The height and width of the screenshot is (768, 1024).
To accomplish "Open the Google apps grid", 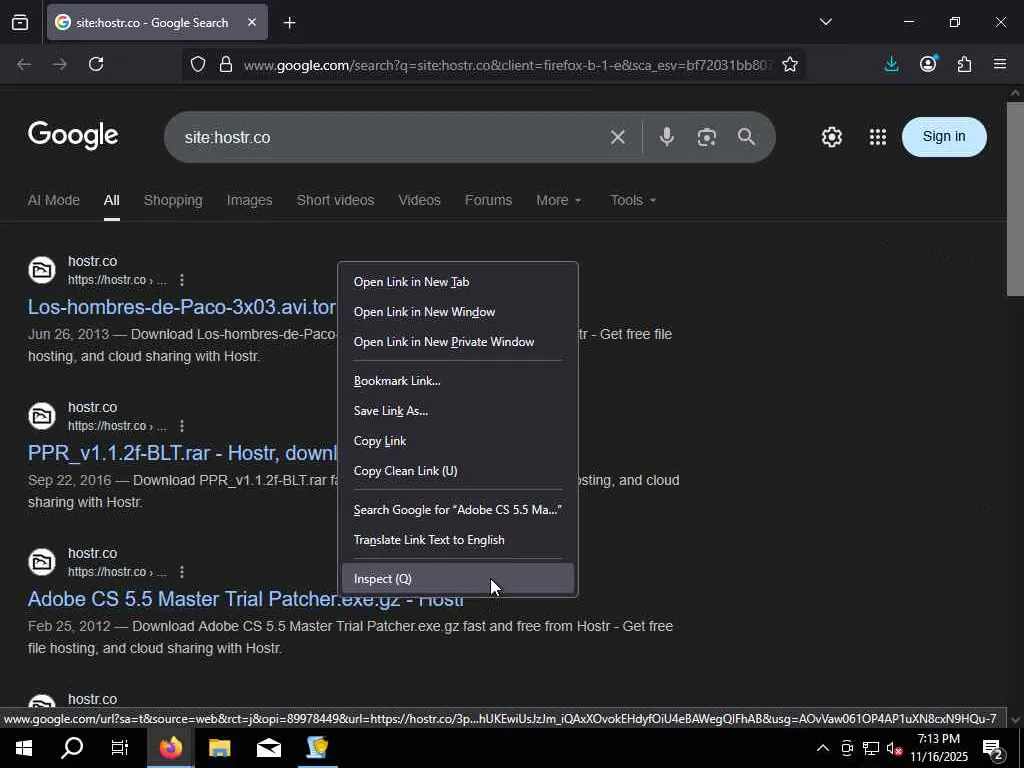I will (878, 136).
